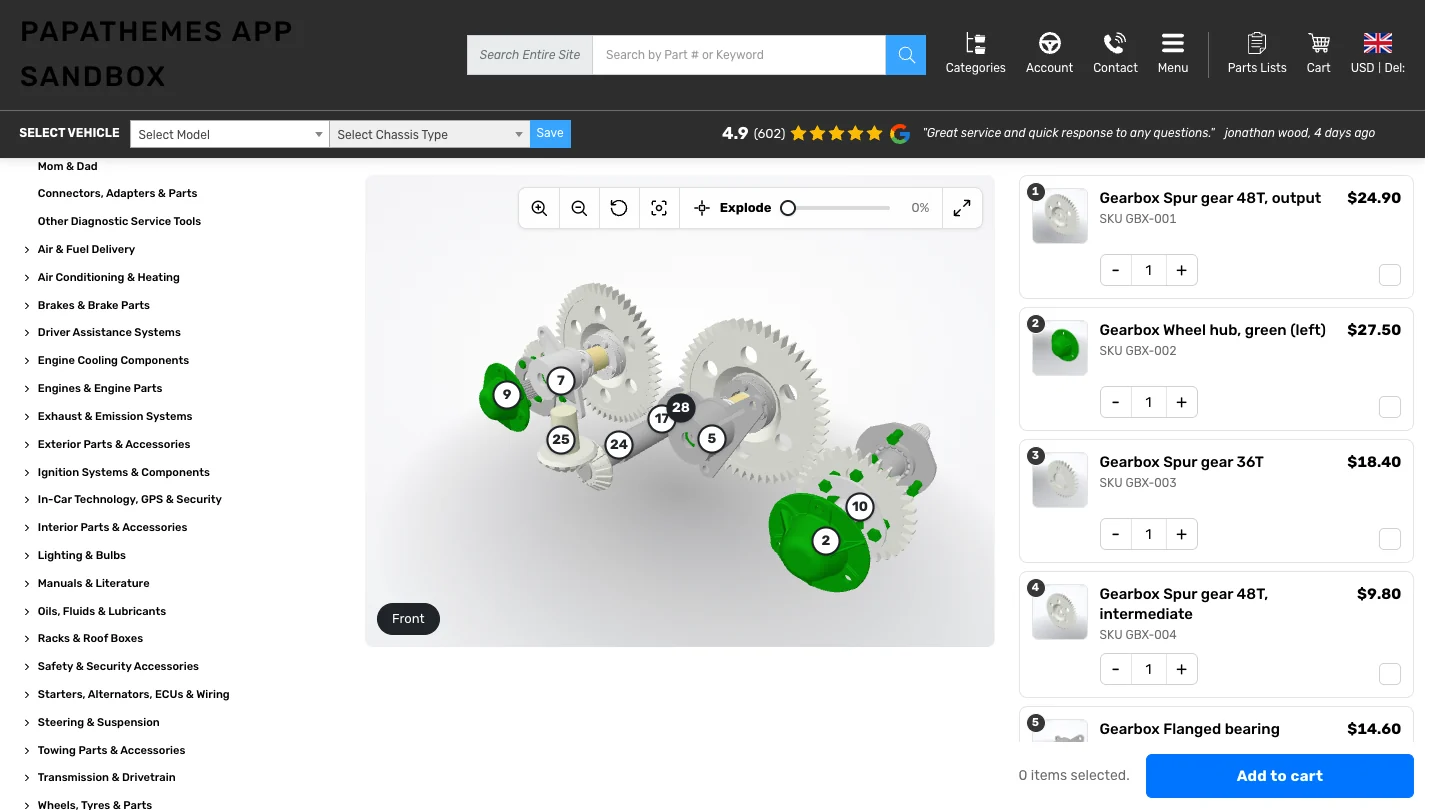Open the hamburger Menu icon
Viewport: 1440px width, 810px height.
tap(1173, 54)
